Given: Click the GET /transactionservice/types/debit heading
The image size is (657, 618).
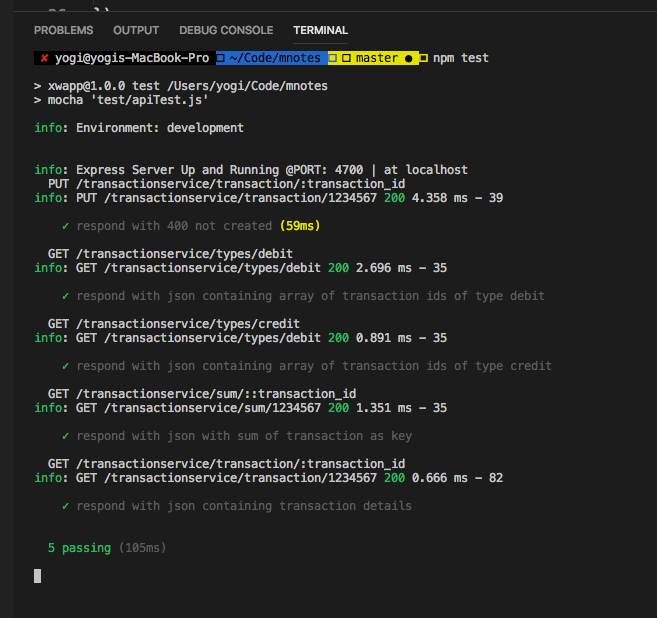Looking at the screenshot, I should click(170, 254).
